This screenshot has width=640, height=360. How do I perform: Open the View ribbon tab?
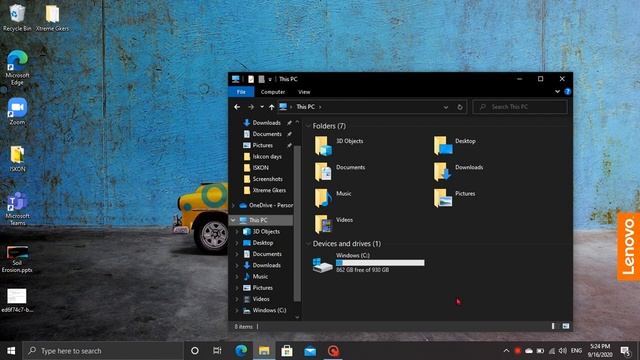tap(304, 92)
